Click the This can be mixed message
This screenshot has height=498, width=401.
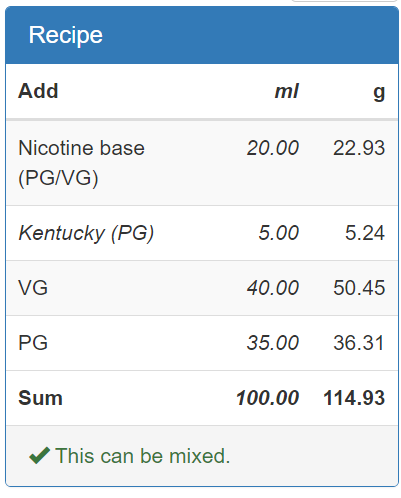143,455
